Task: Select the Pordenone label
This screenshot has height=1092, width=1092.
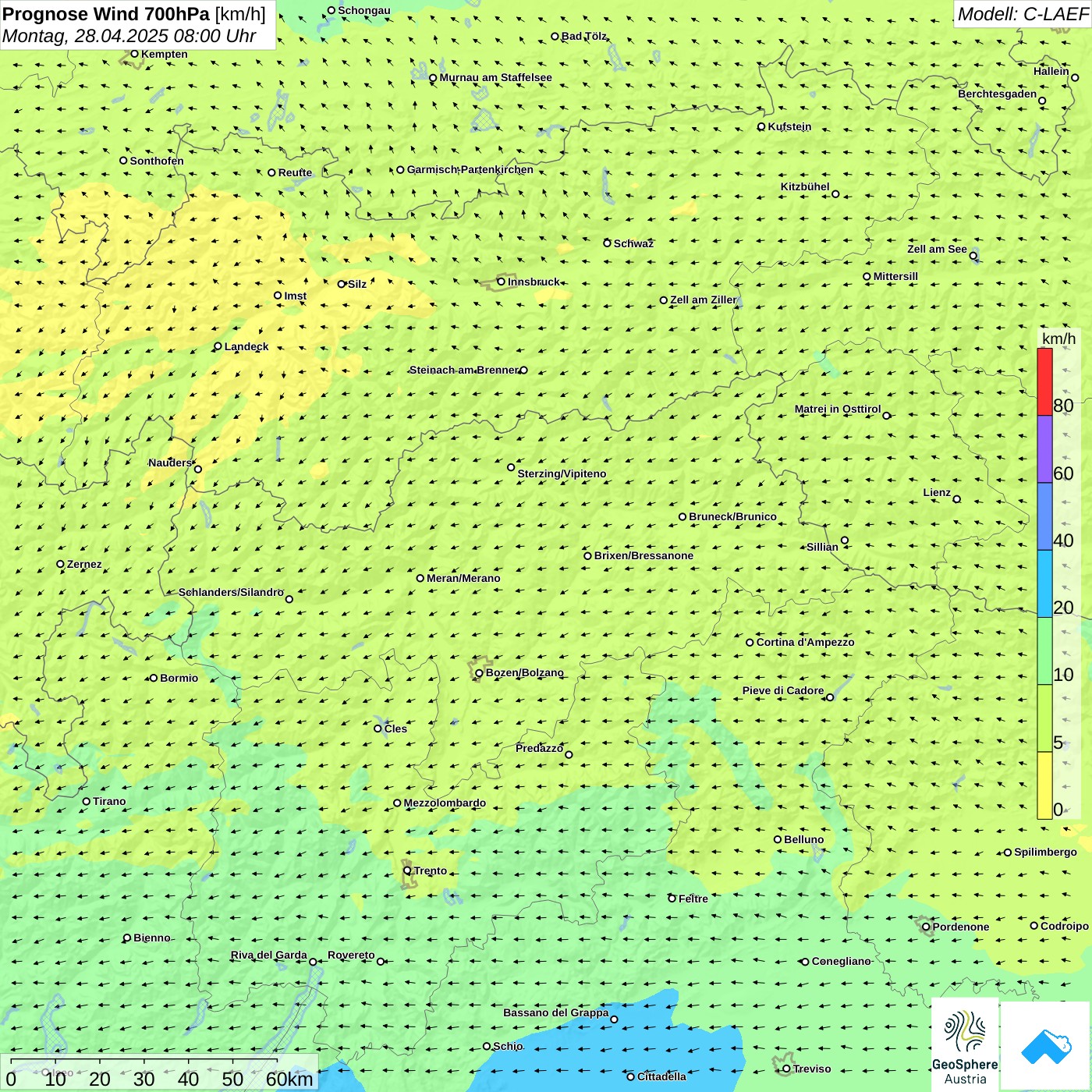Action: click(961, 927)
